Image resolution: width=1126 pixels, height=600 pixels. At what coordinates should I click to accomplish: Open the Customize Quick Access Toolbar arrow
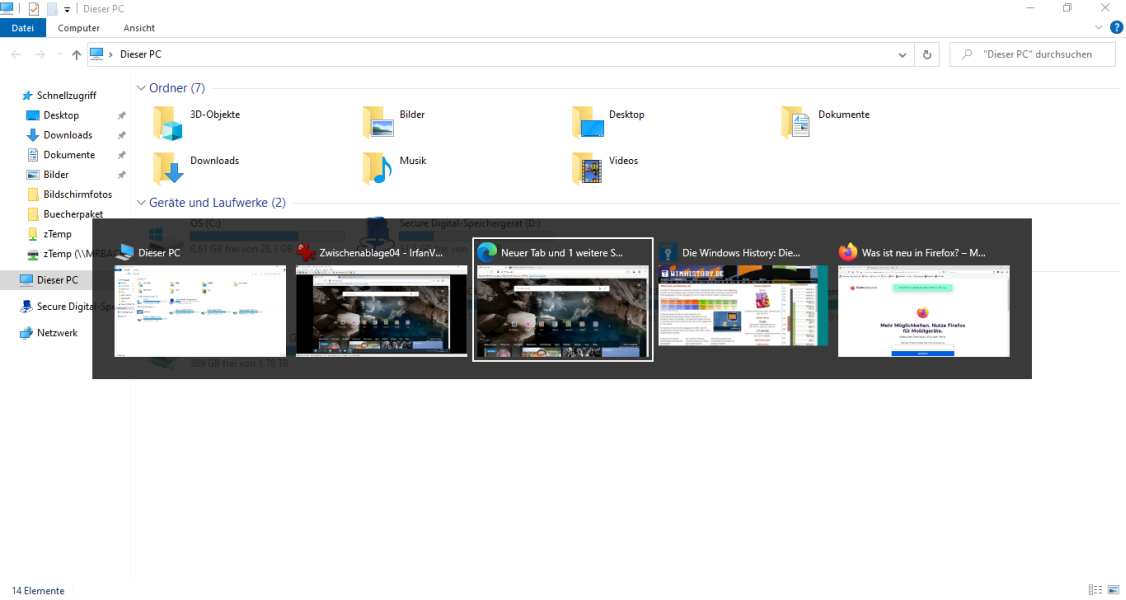tap(67, 9)
